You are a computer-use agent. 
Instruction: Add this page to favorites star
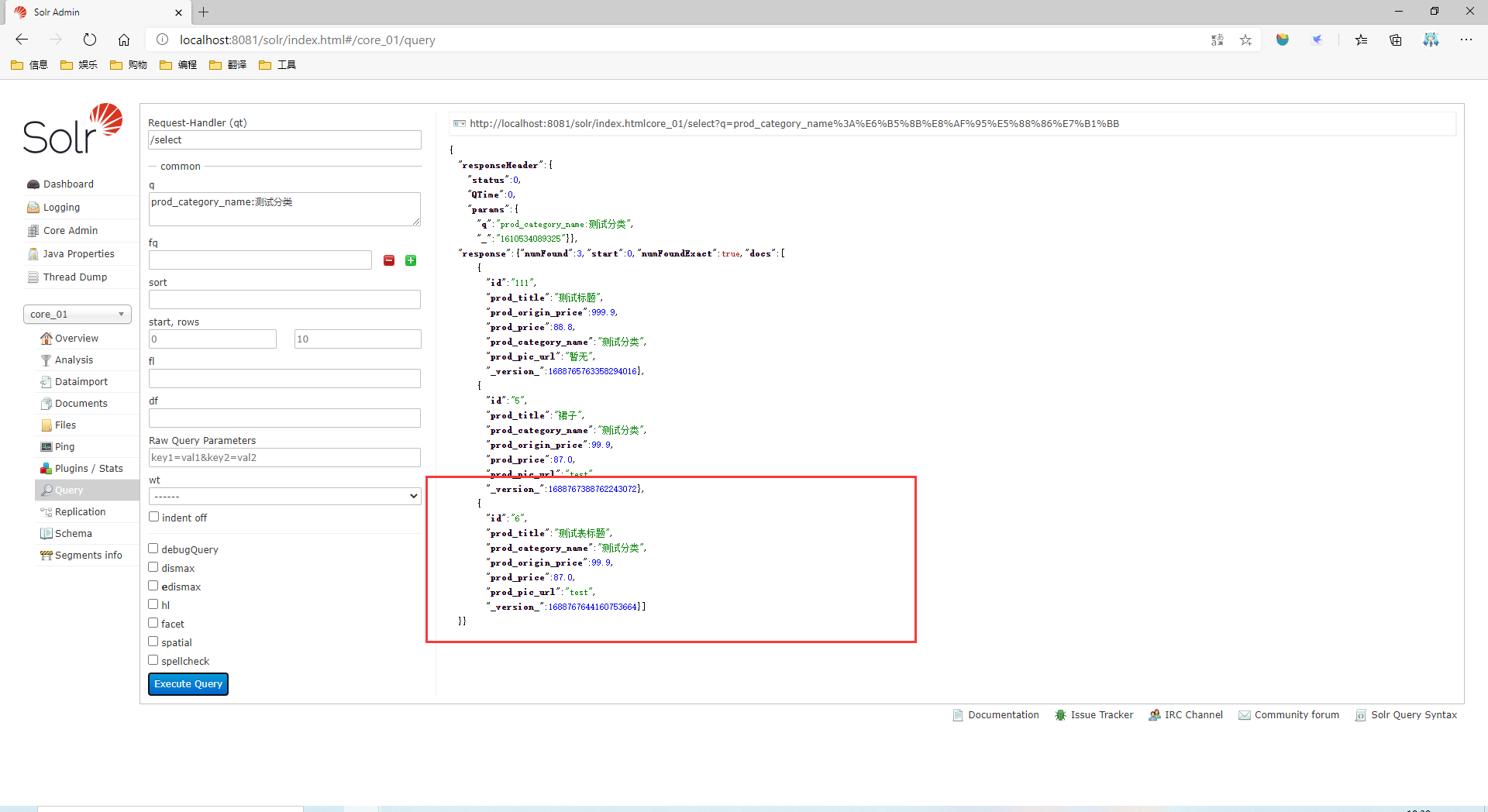tap(1245, 40)
